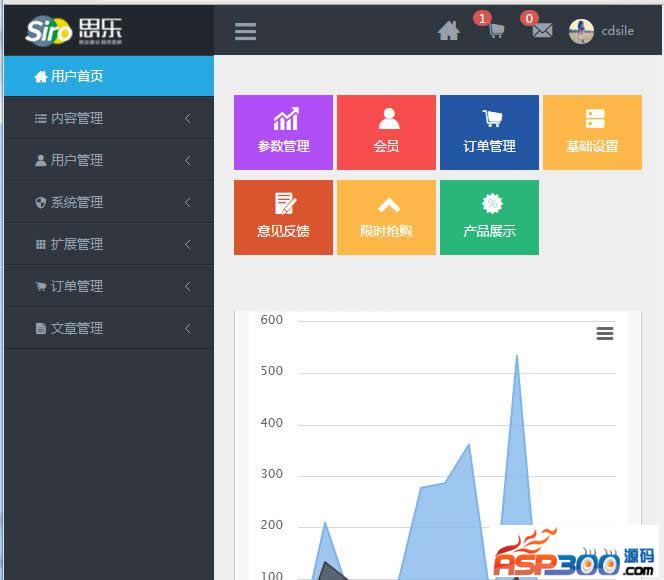Click the cart icon on blue 订单管理 tile

click(492, 118)
